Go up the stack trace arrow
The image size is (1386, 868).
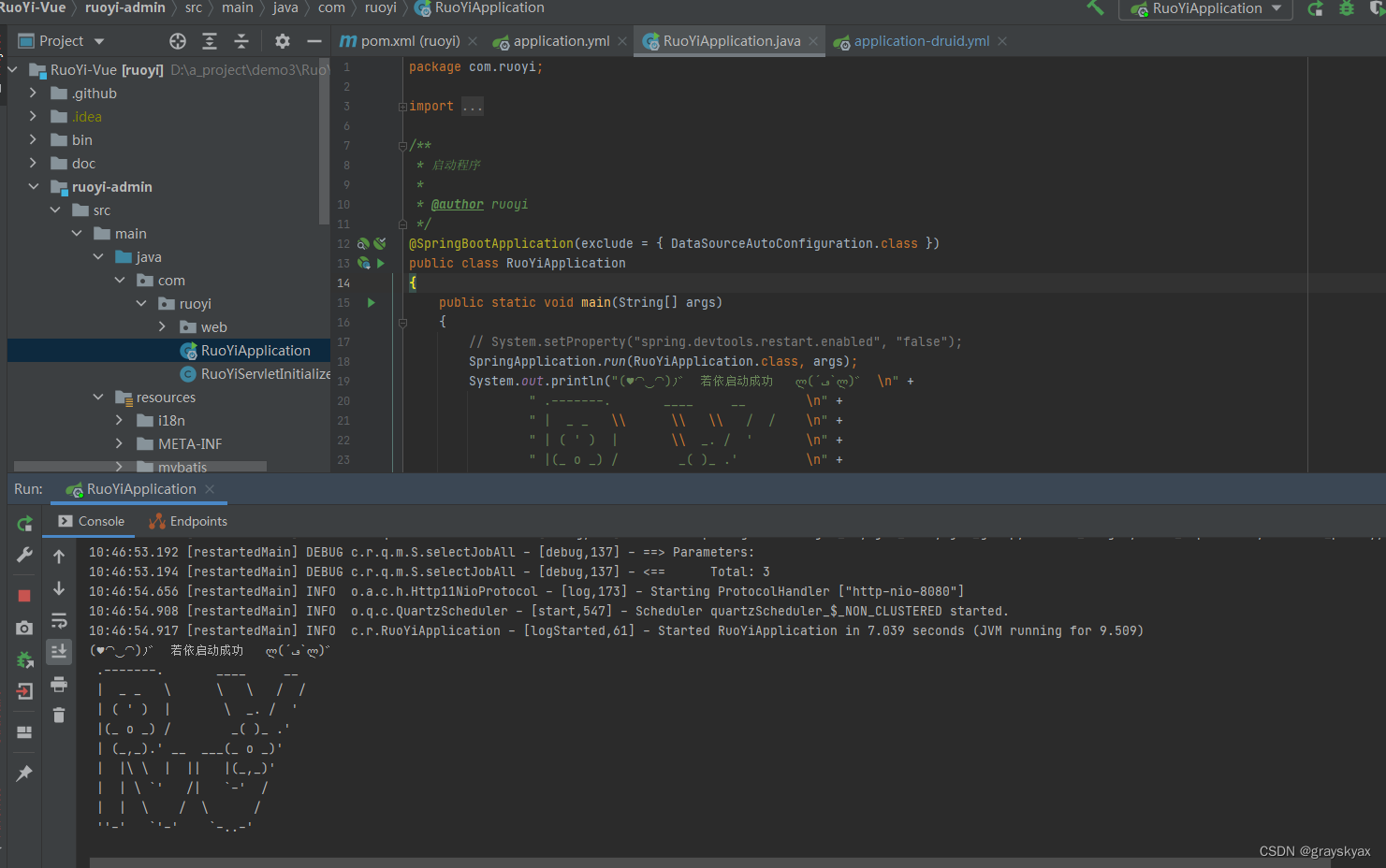[x=59, y=557]
